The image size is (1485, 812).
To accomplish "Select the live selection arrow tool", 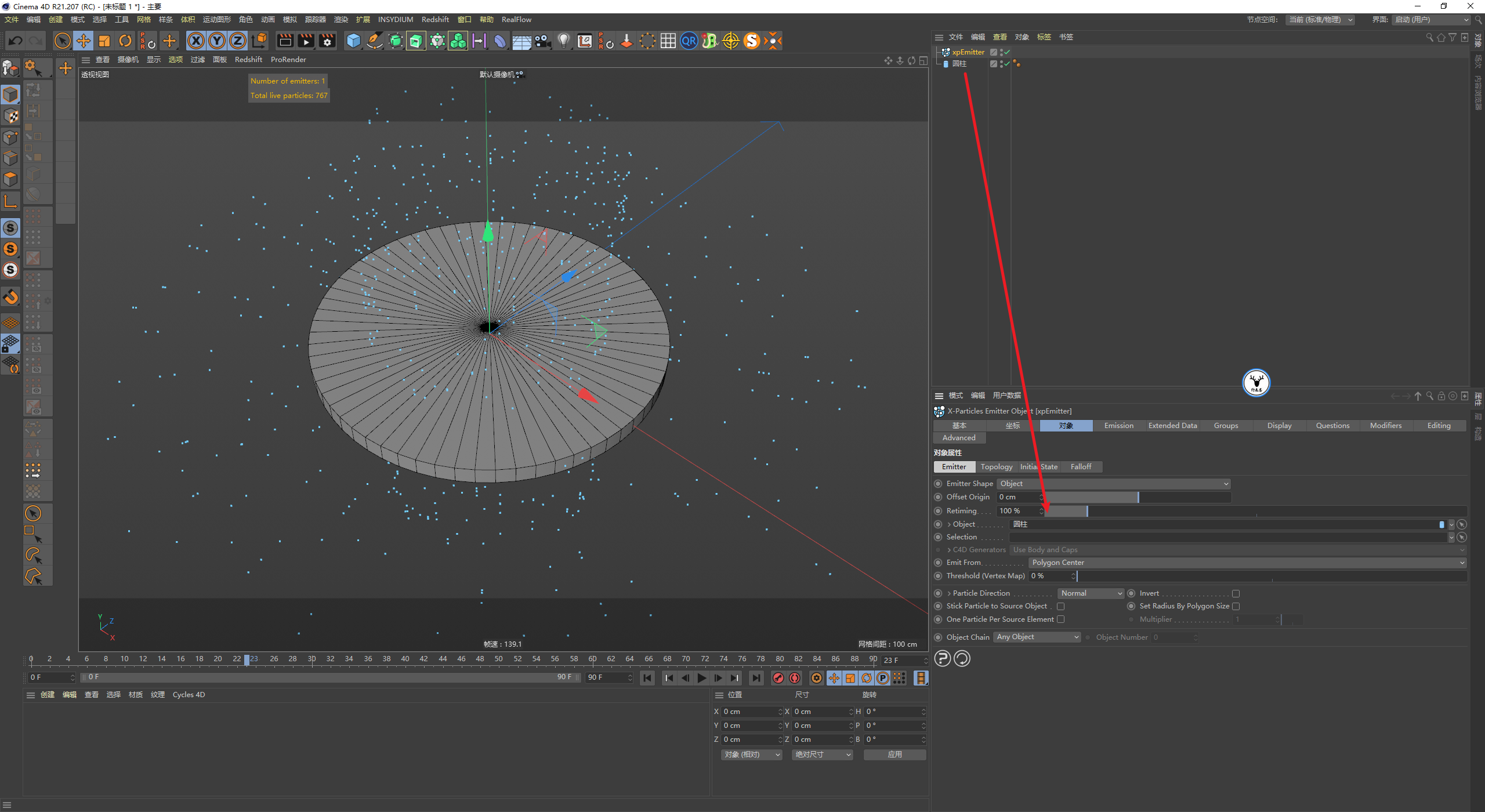I will 62,41.
